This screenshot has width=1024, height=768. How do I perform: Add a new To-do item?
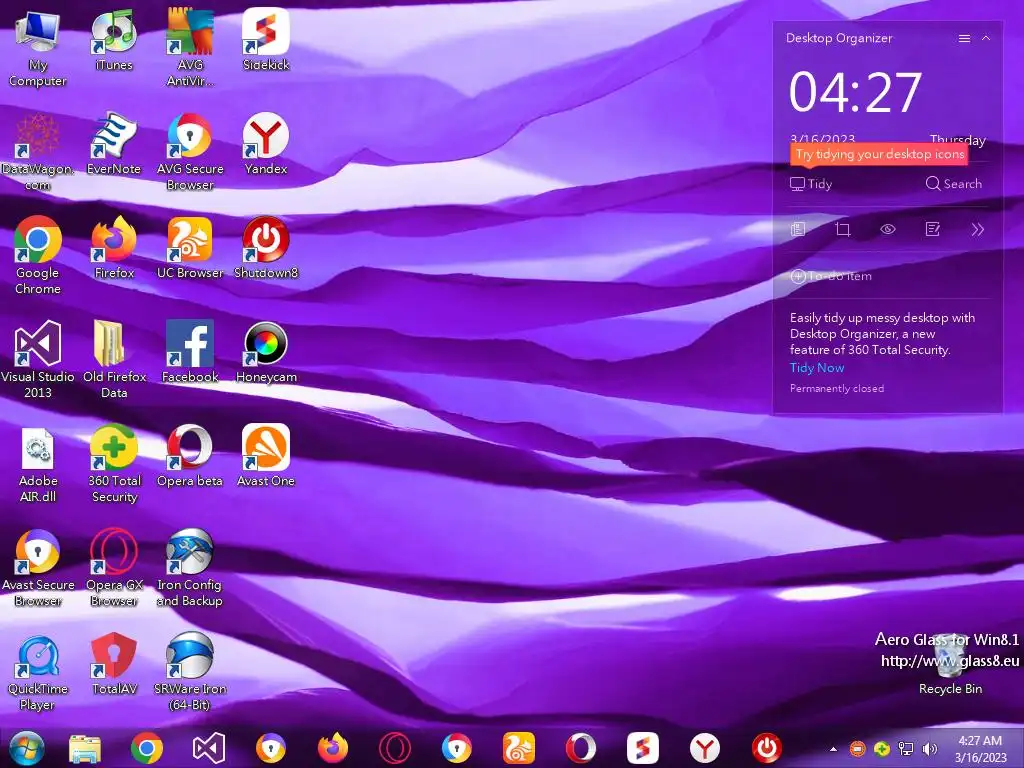tap(831, 276)
